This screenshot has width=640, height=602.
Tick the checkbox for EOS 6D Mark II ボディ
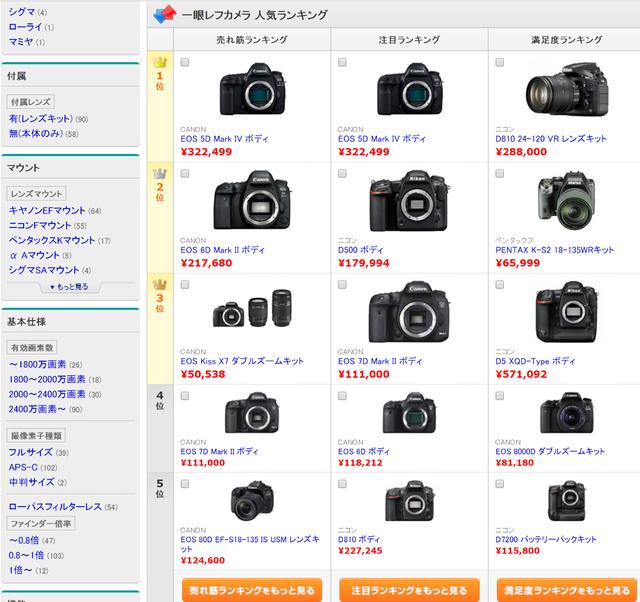(x=185, y=173)
